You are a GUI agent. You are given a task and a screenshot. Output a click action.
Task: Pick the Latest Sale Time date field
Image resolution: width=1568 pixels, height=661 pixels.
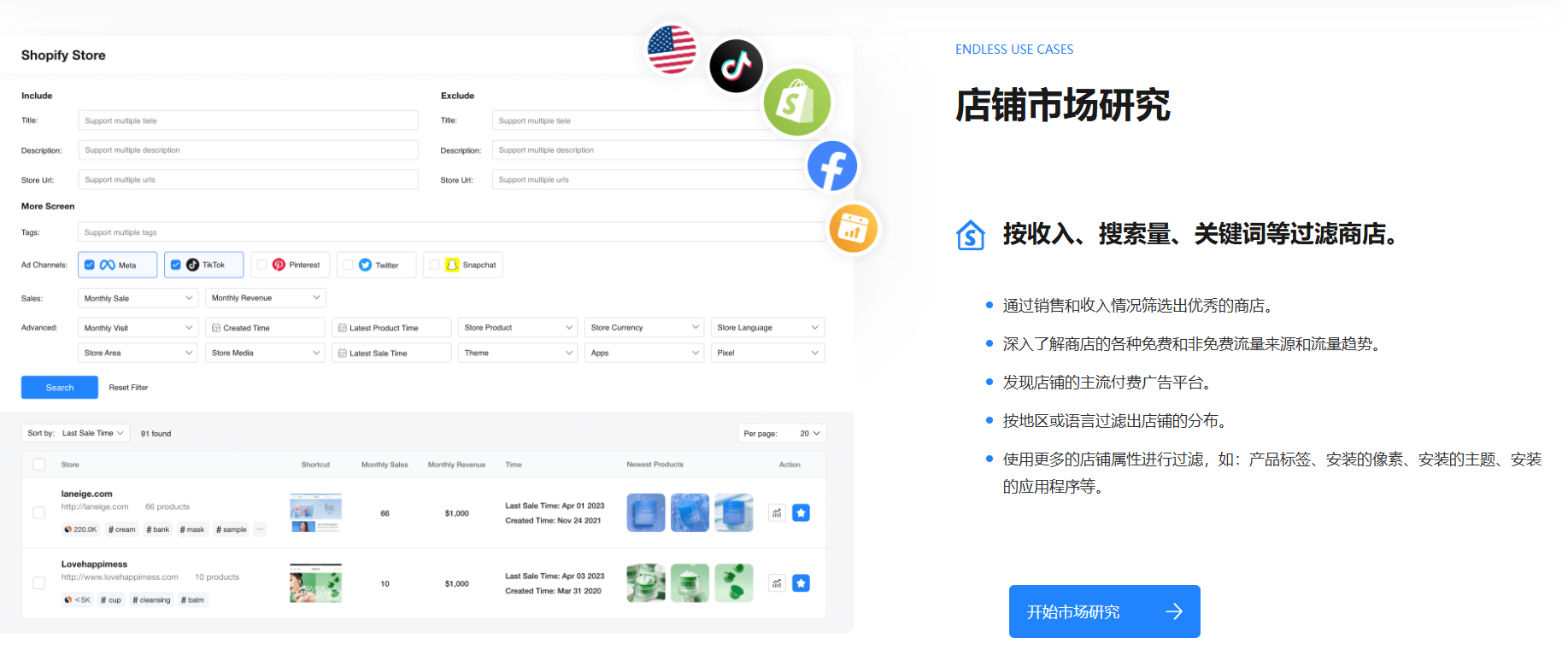(x=391, y=353)
